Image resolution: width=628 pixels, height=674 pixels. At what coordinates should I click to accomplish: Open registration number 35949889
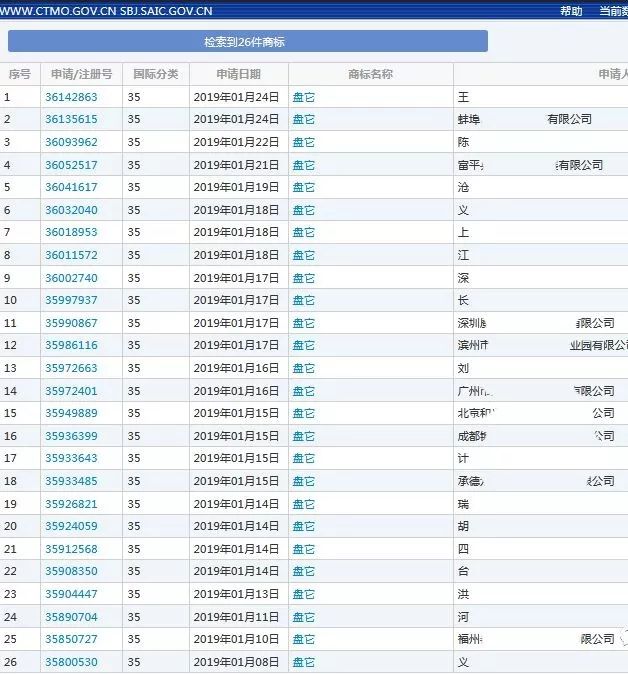pyautogui.click(x=71, y=413)
